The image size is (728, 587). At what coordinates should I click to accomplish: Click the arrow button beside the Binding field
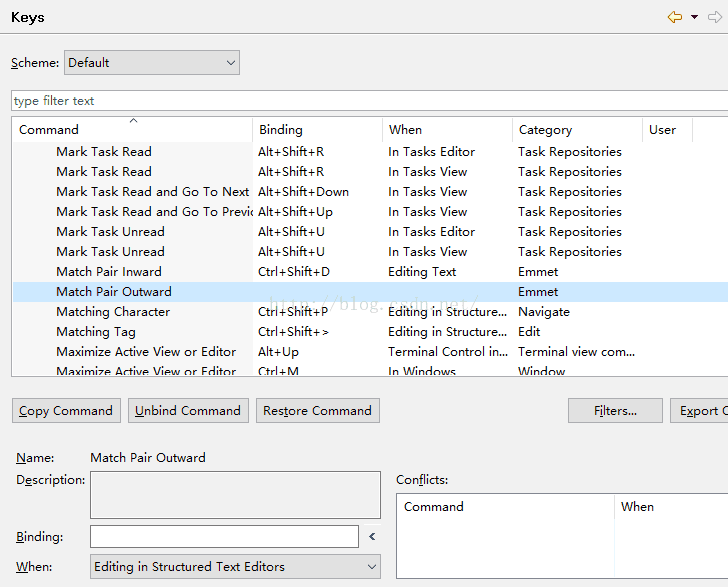coord(372,537)
